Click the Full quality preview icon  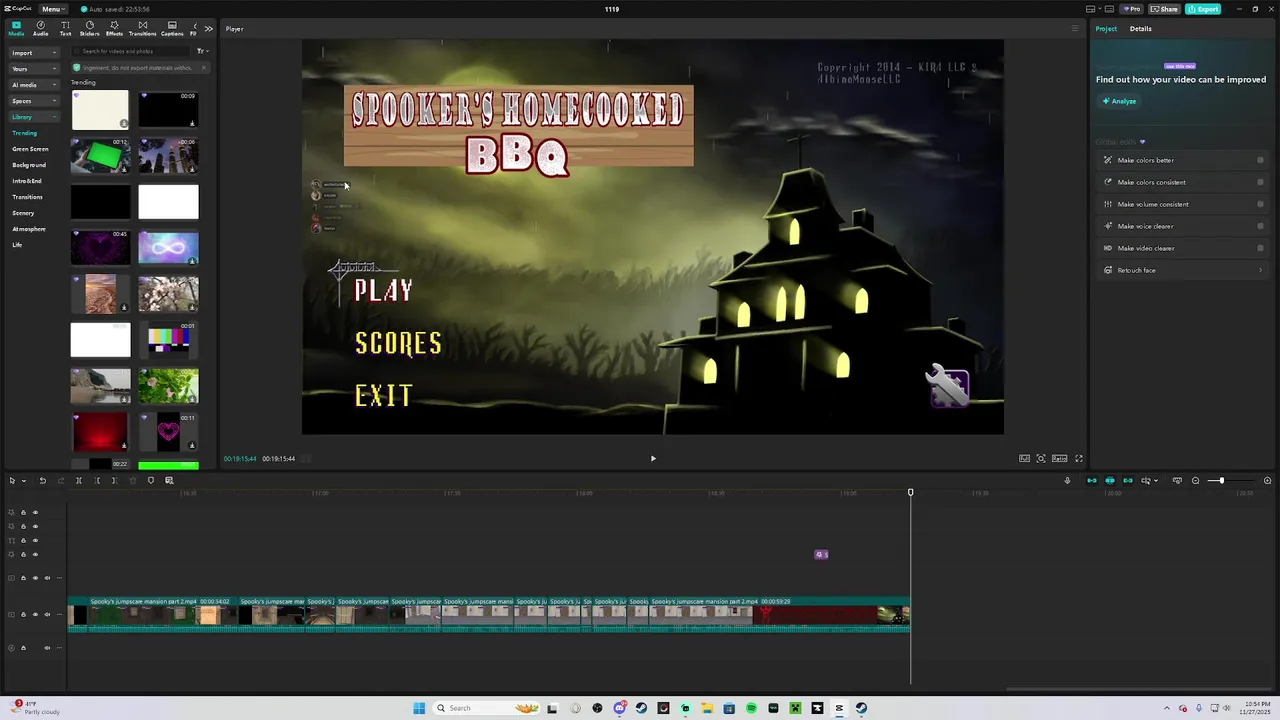[1024, 459]
